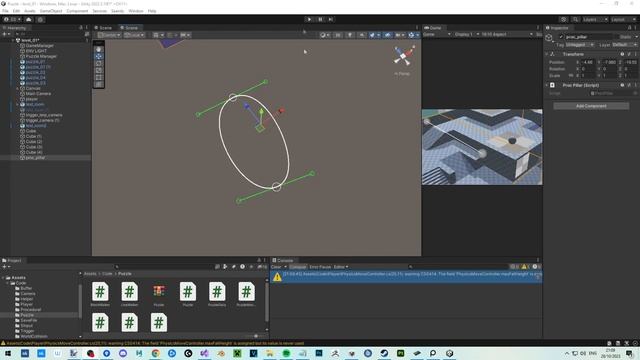This screenshot has height=360, width=640.
Task: Switch to the Game tab
Action: point(433,28)
